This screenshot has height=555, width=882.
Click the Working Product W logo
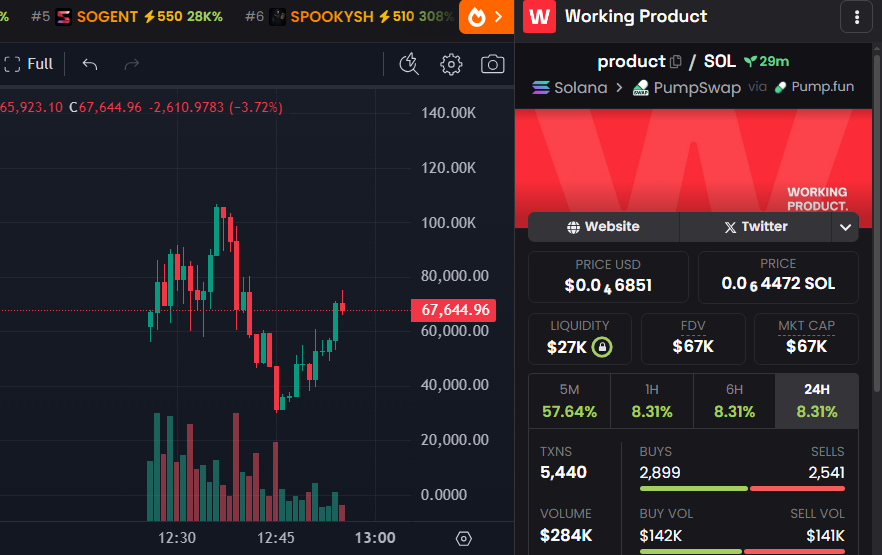[x=539, y=17]
